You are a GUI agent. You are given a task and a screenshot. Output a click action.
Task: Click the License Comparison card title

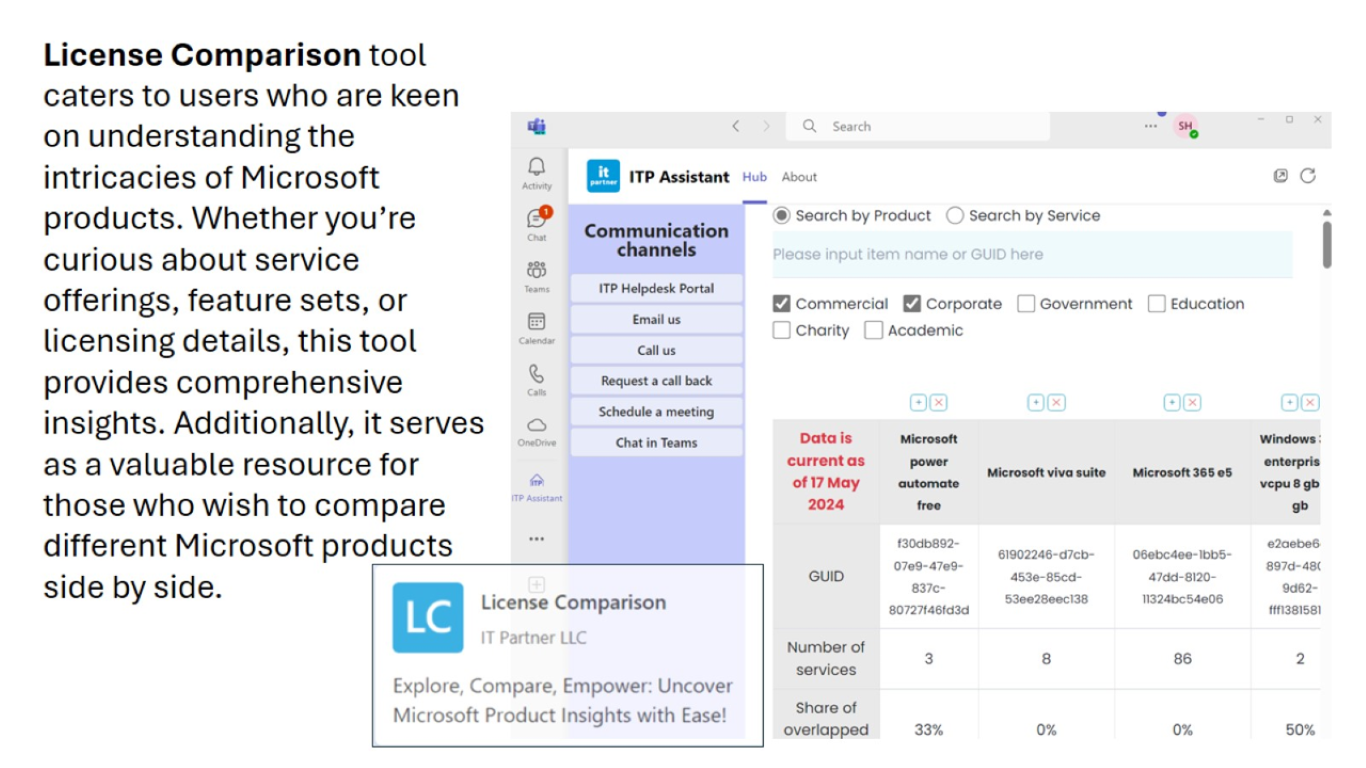(x=573, y=602)
